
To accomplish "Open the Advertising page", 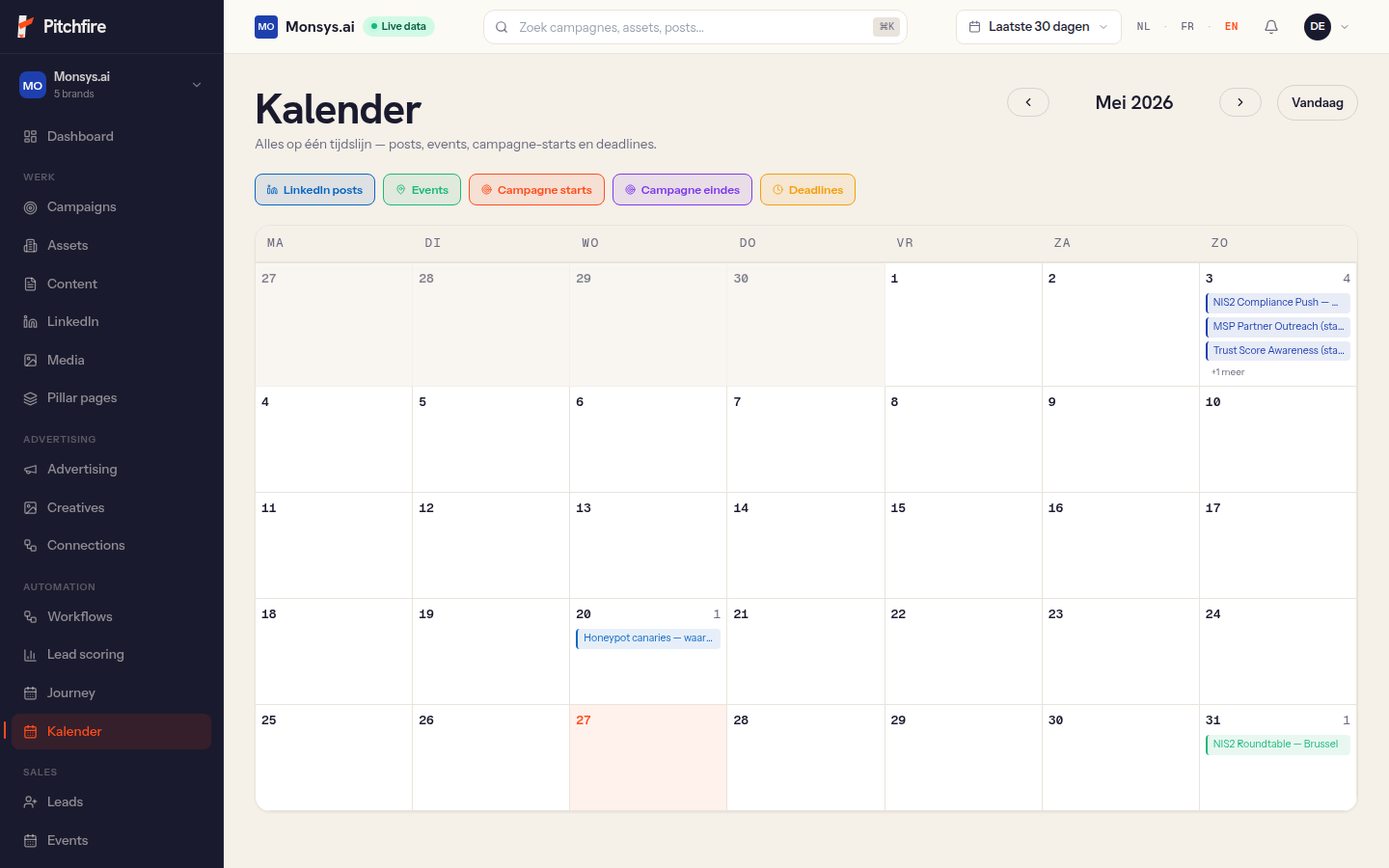I will (x=112, y=469).
